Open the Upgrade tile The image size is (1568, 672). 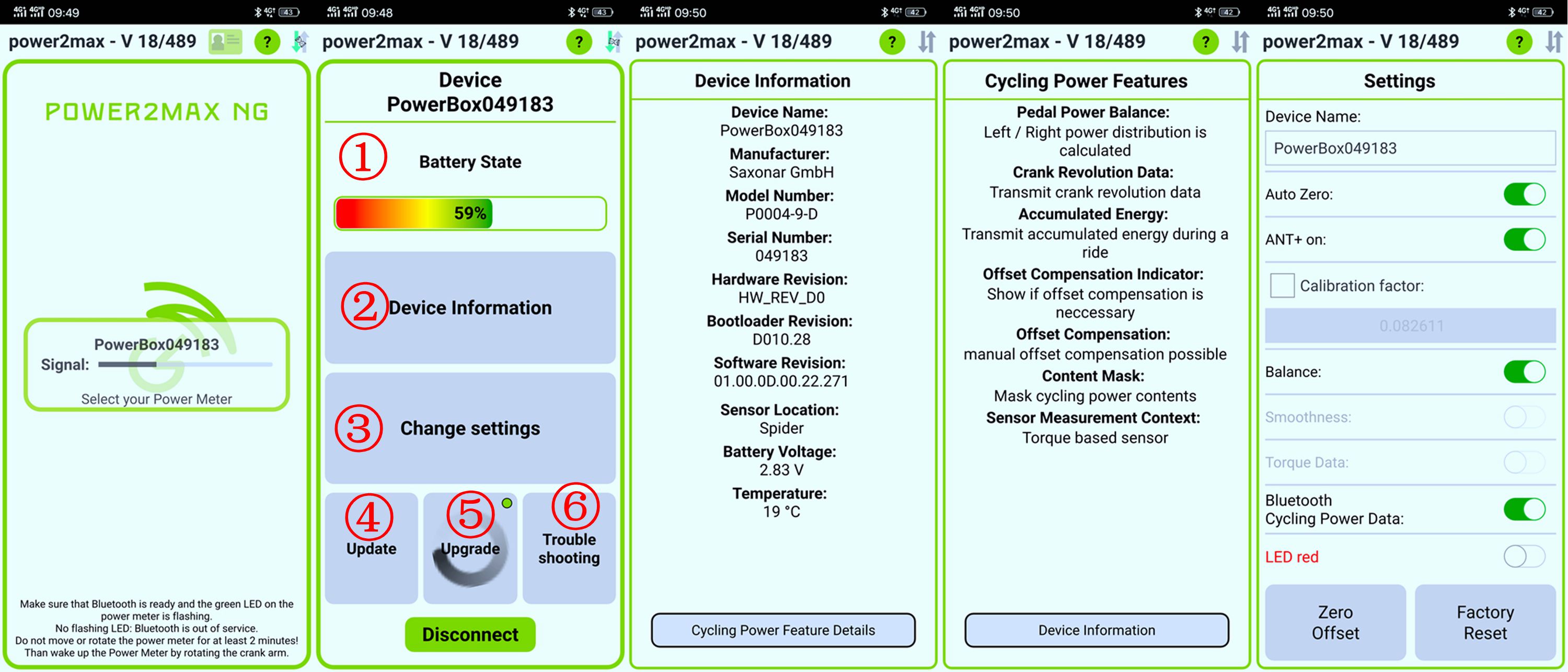pyautogui.click(x=470, y=548)
